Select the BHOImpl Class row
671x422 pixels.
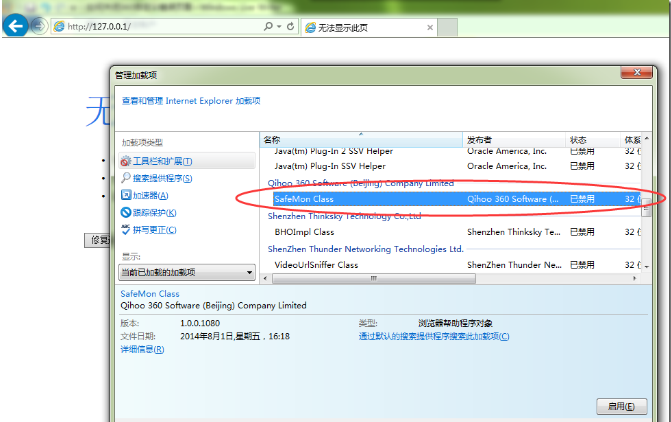(457, 232)
